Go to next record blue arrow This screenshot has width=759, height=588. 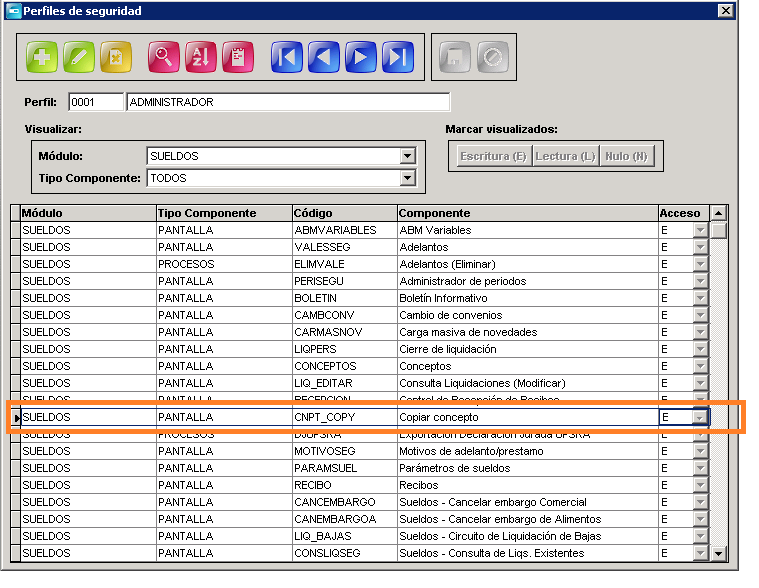361,57
